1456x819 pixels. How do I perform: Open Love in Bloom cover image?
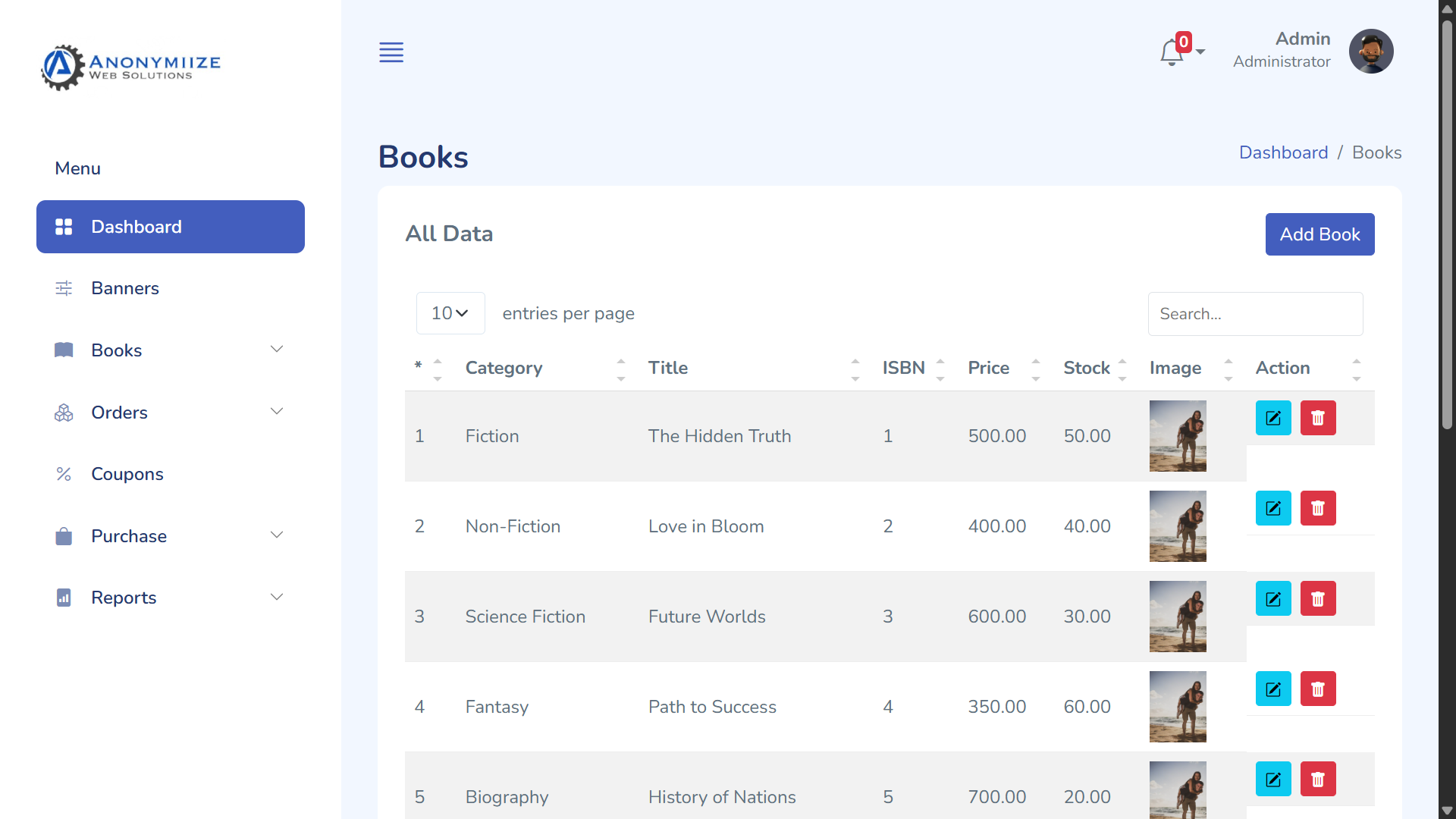click(x=1178, y=526)
